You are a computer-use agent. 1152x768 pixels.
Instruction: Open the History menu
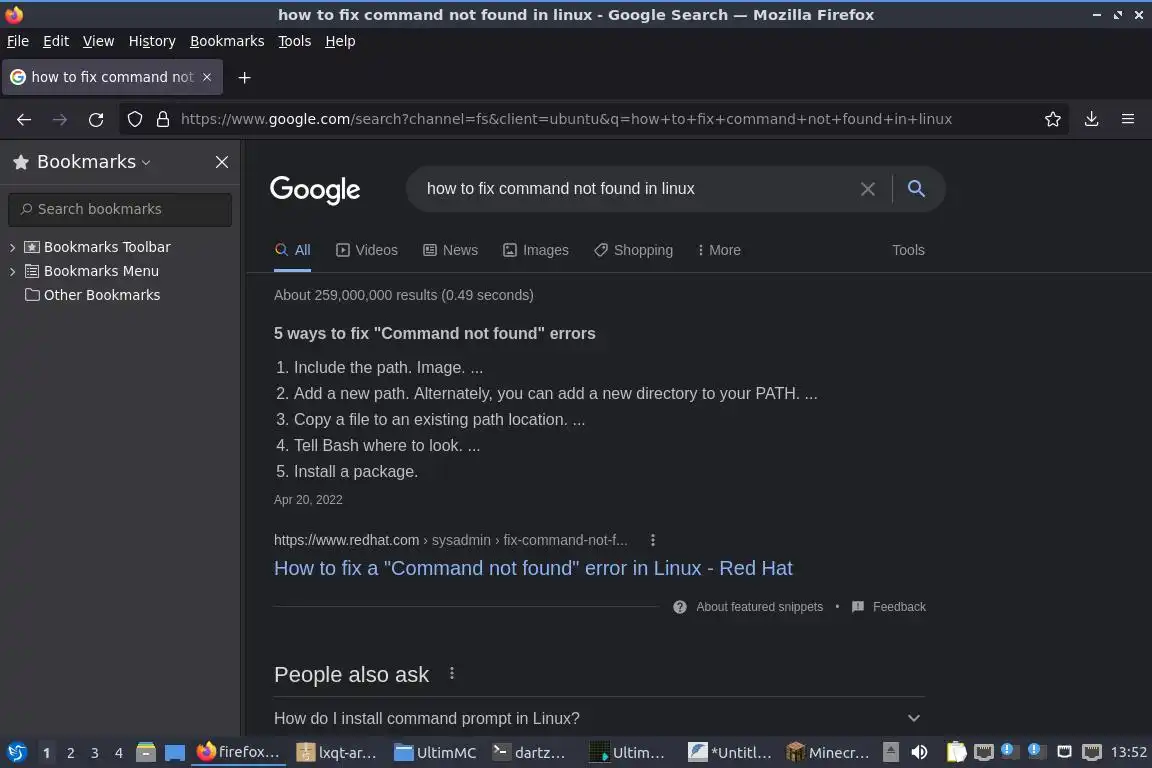pyautogui.click(x=152, y=41)
